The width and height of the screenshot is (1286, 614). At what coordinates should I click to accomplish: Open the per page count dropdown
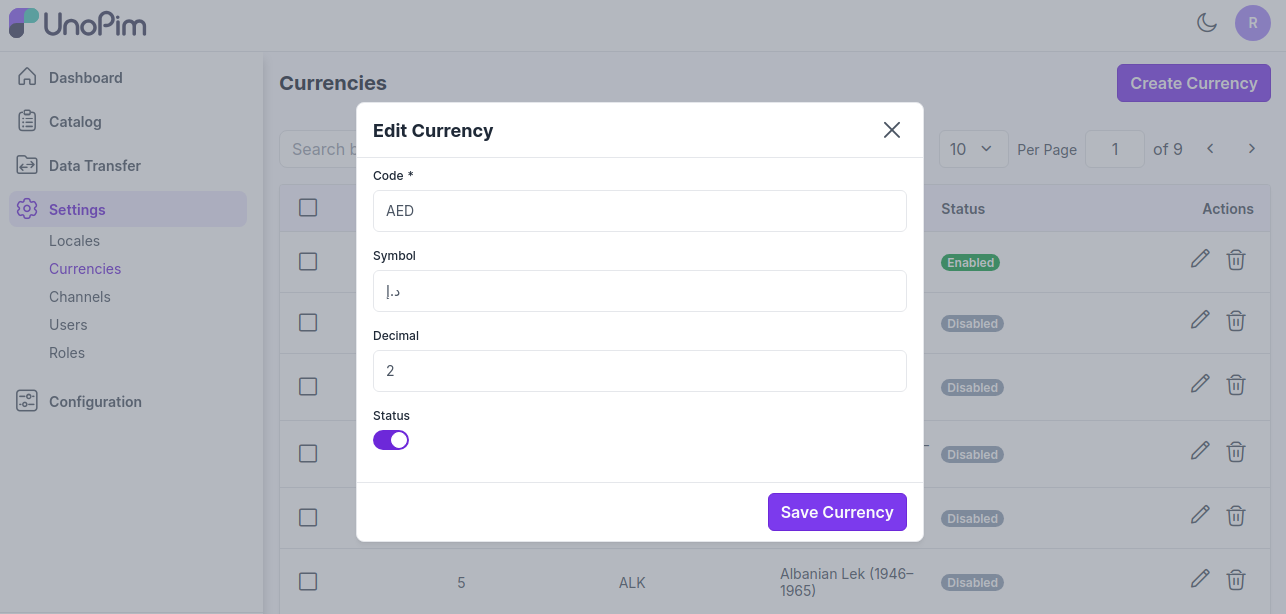[971, 149]
